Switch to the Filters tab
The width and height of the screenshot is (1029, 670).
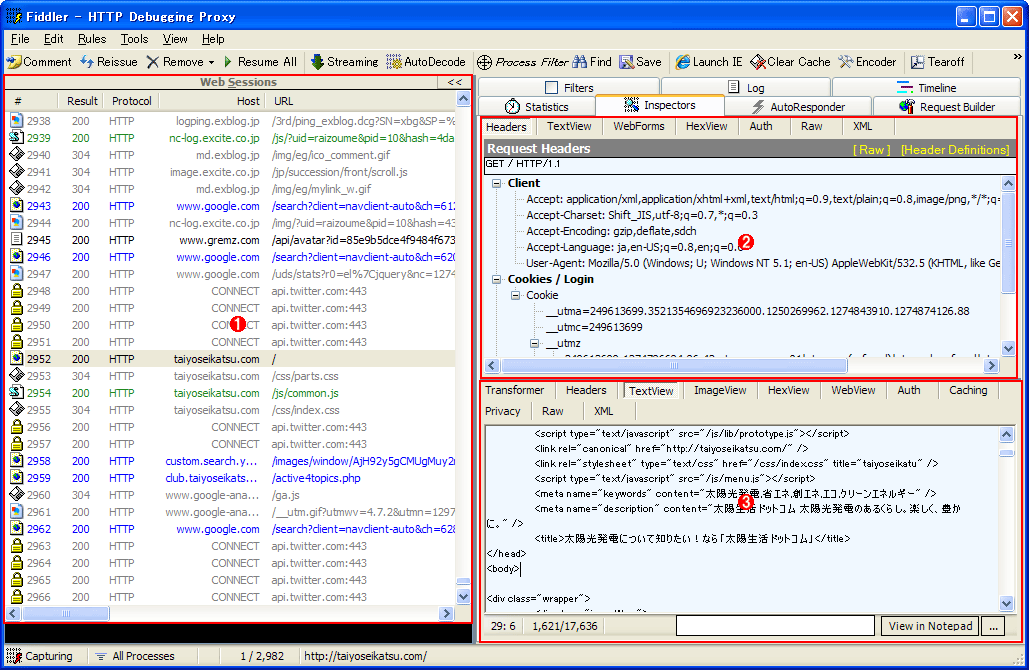click(x=569, y=87)
